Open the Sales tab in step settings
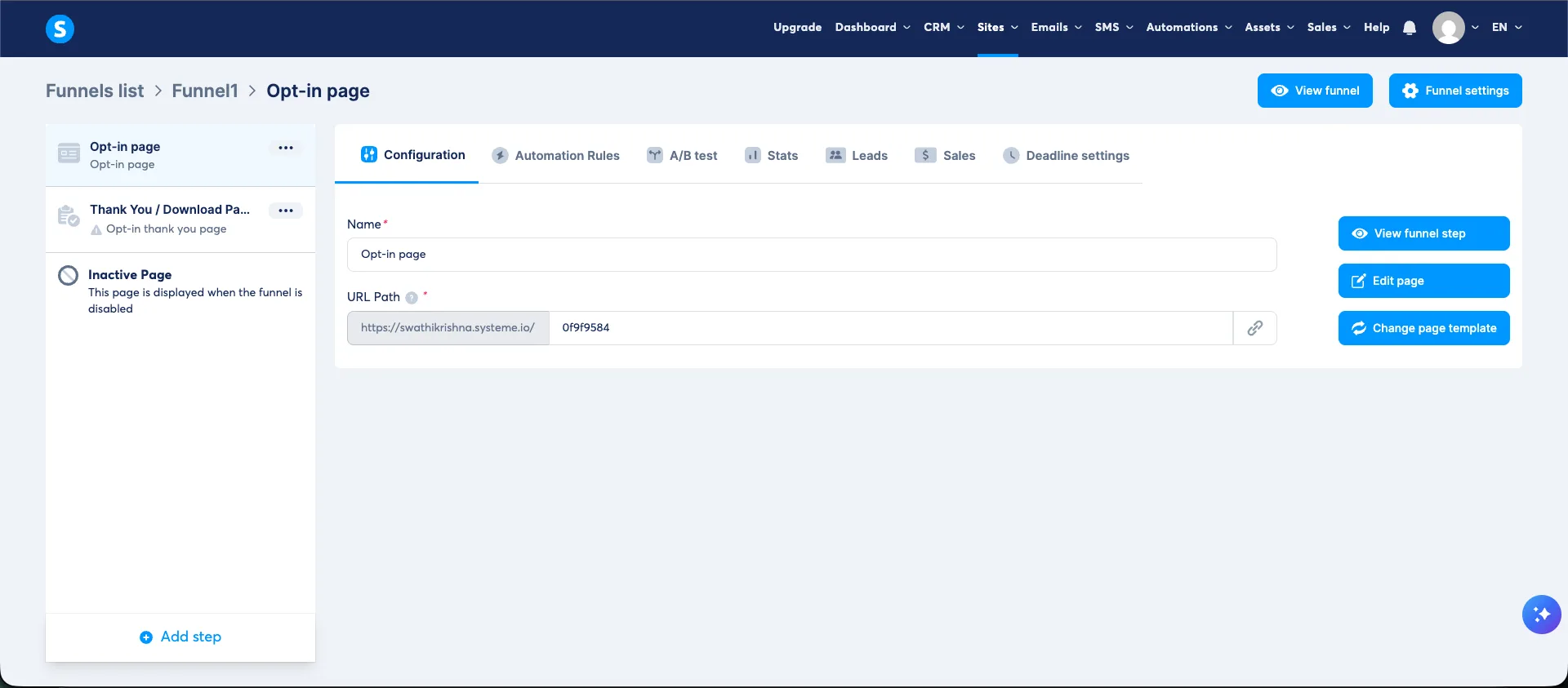1568x688 pixels. click(945, 155)
